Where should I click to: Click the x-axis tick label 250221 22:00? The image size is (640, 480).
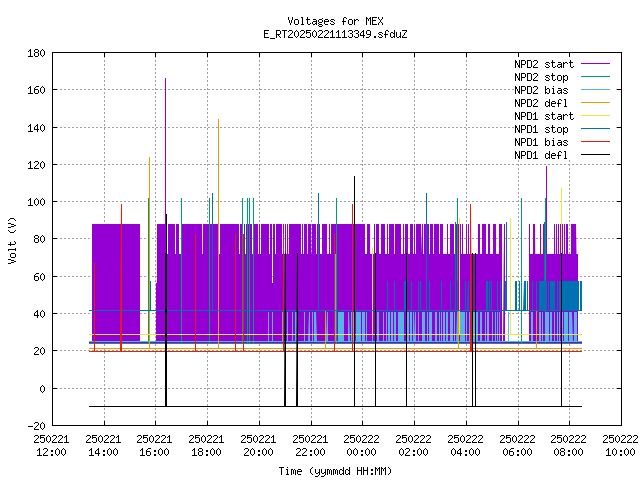click(310, 446)
